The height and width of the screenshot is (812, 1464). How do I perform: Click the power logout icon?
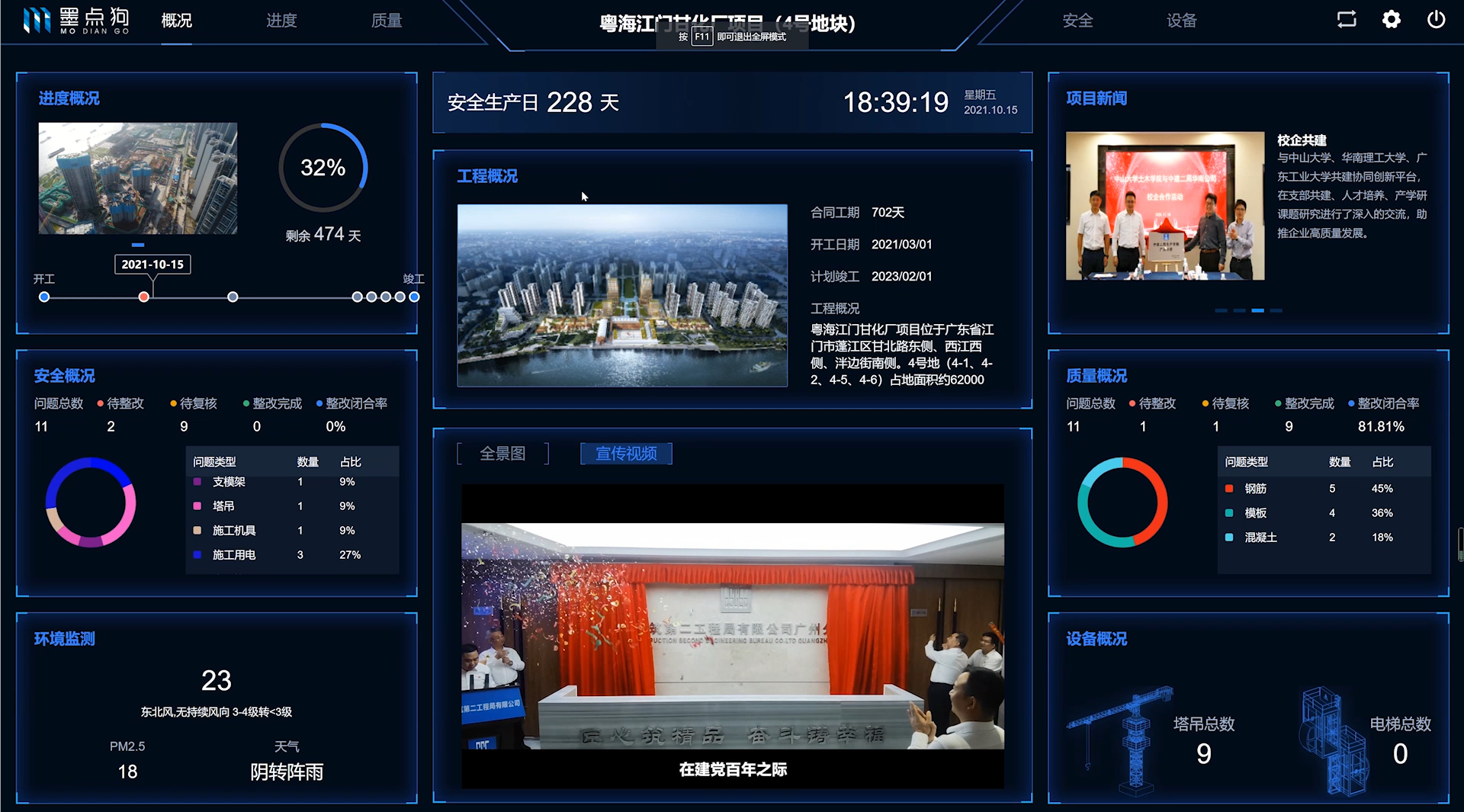[1436, 20]
